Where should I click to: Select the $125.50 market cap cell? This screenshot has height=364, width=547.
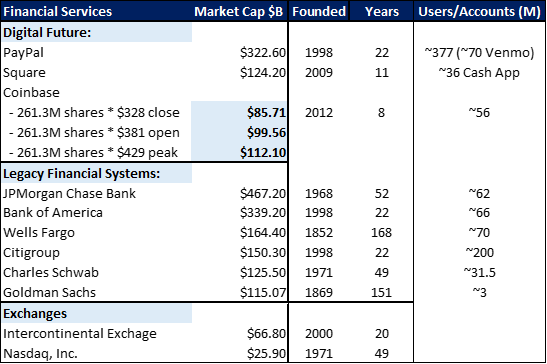coord(263,273)
